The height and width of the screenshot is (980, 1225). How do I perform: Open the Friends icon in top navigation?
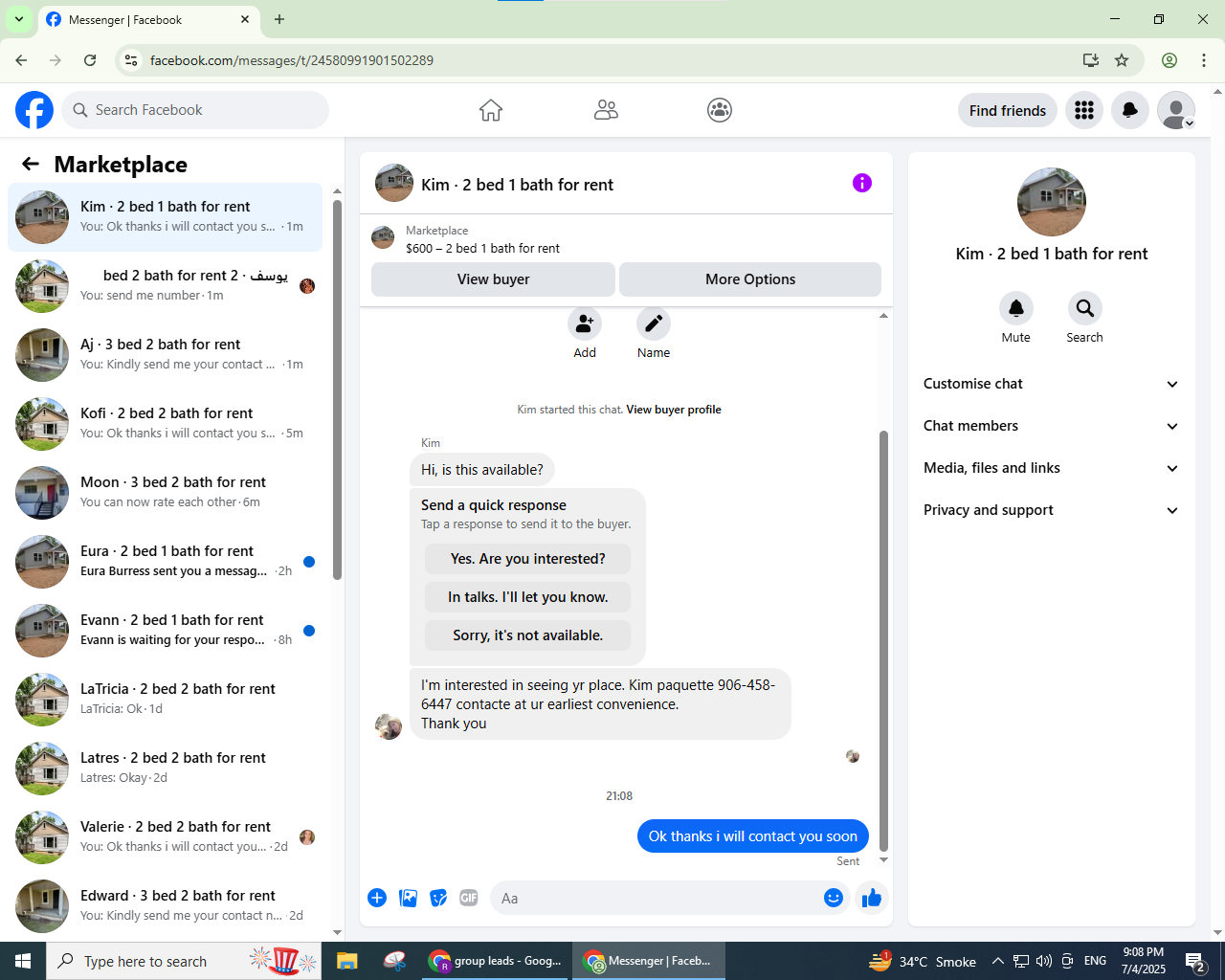tap(606, 110)
